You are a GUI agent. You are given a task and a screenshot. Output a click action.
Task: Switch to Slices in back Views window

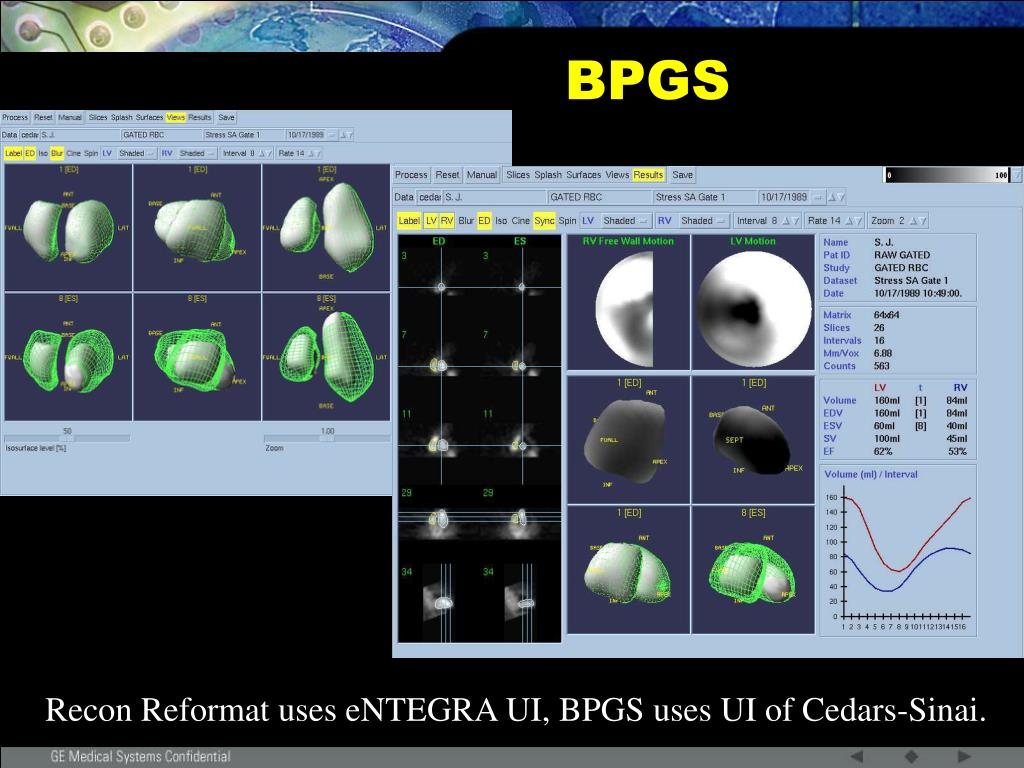(98, 118)
